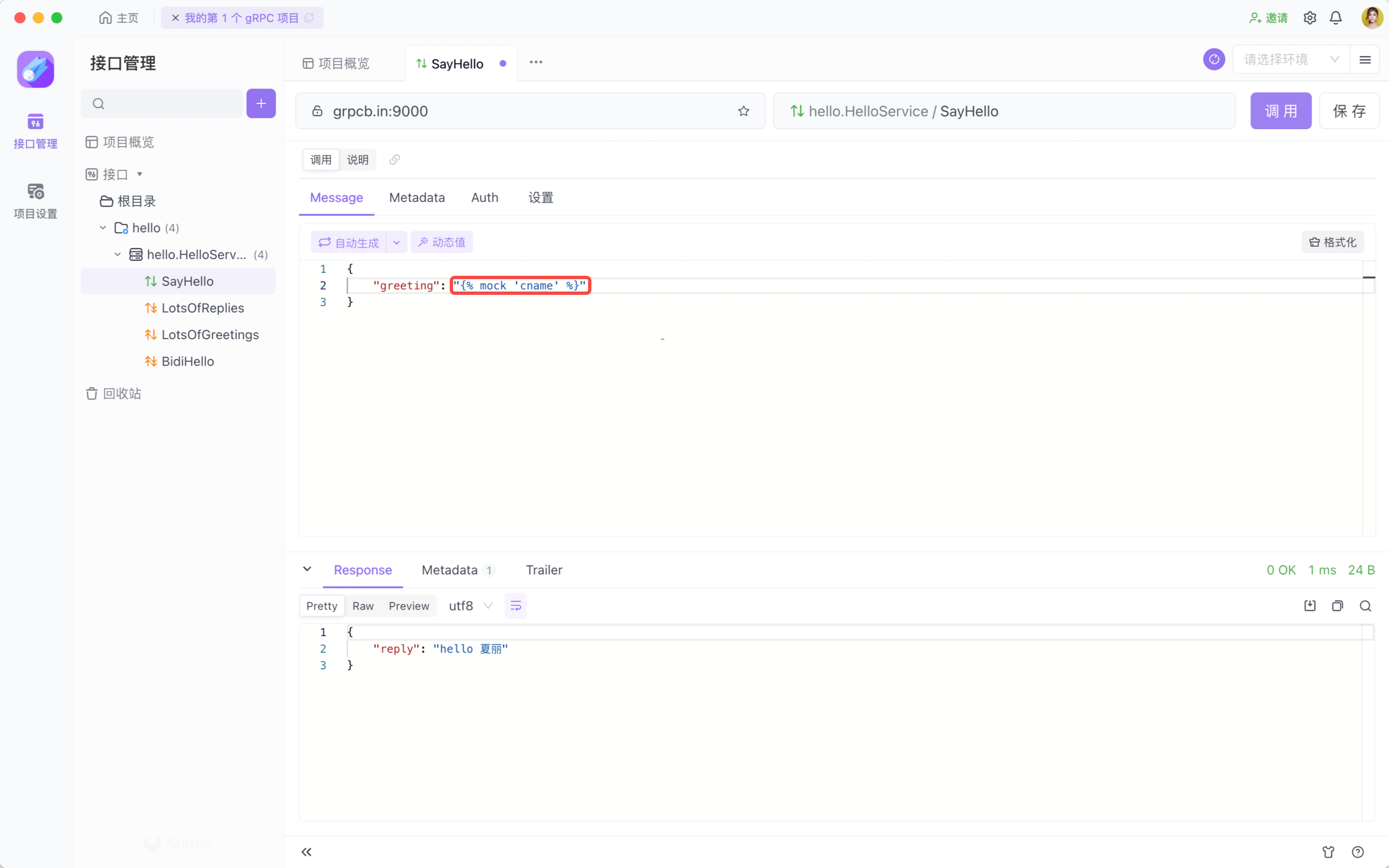Click the collapse sidebar double-arrow icon
This screenshot has width=1389, height=868.
(306, 851)
